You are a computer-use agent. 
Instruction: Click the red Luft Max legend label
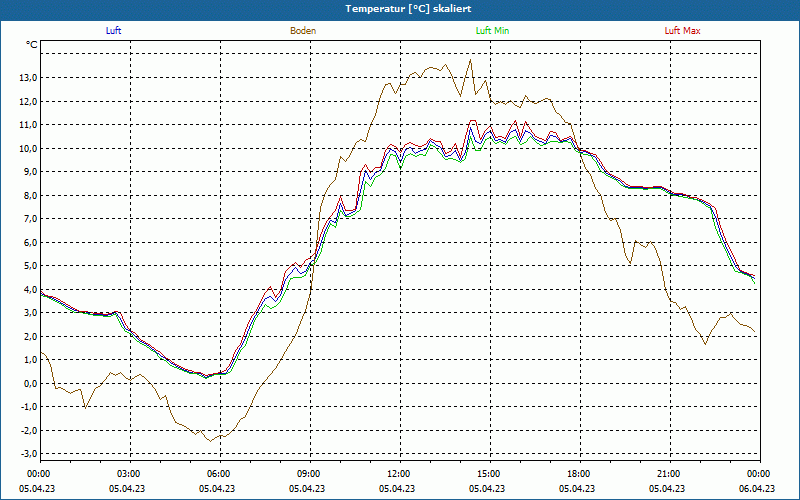(x=682, y=31)
